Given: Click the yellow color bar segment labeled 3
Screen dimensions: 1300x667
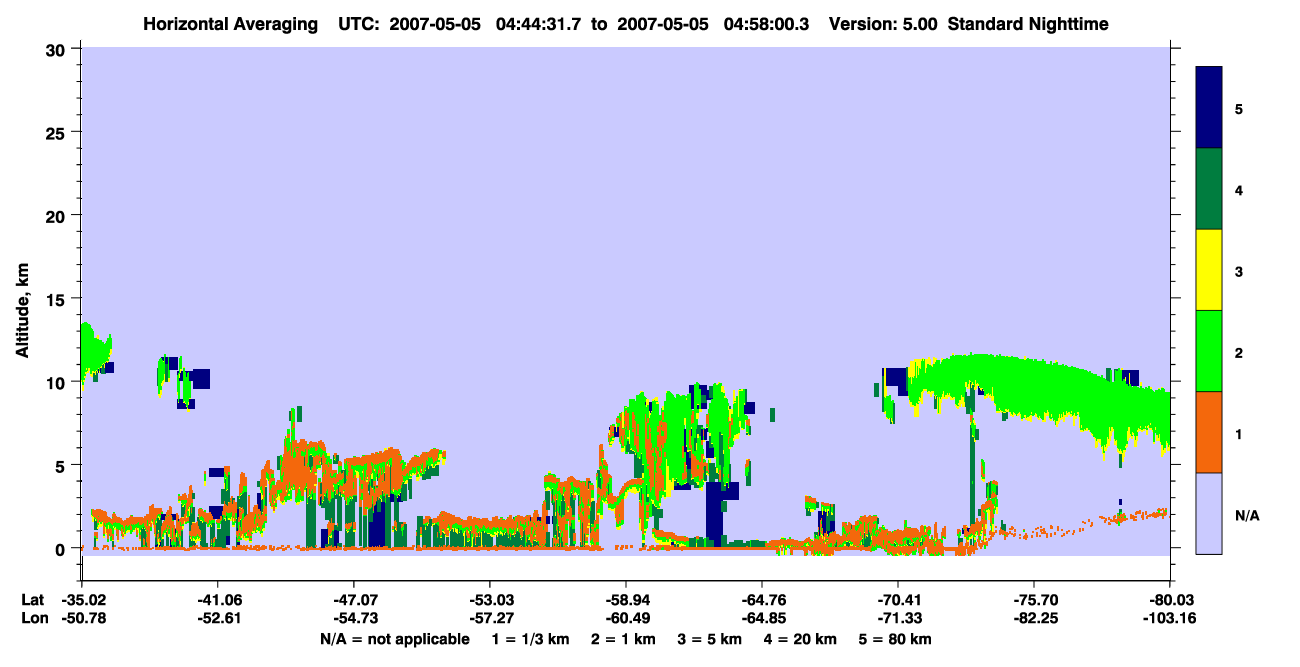Looking at the screenshot, I should (1209, 270).
